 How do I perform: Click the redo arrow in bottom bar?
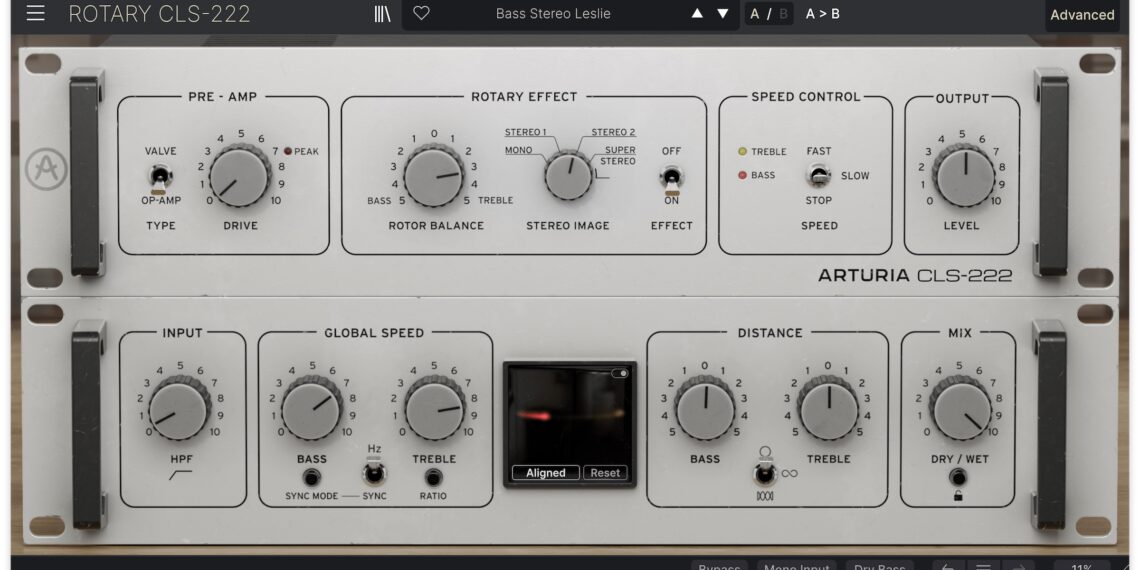coord(1019,566)
